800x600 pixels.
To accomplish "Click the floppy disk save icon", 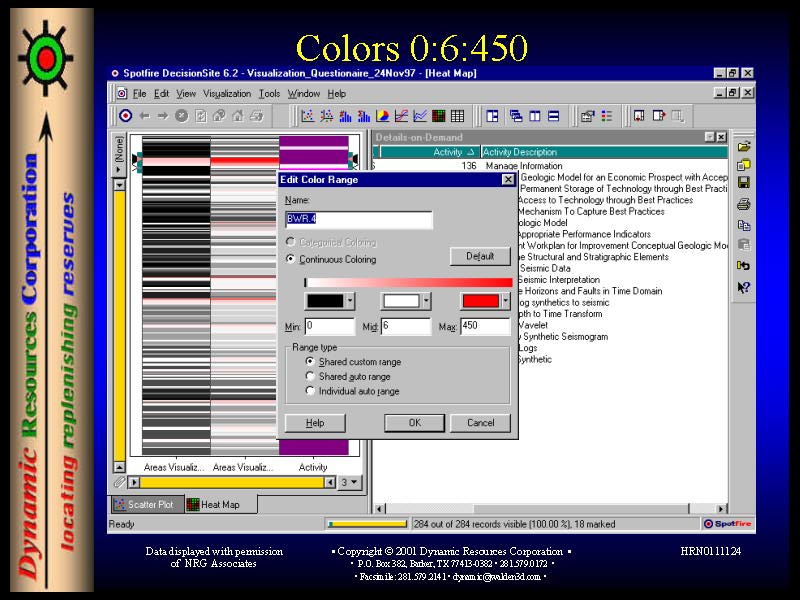I will [743, 183].
